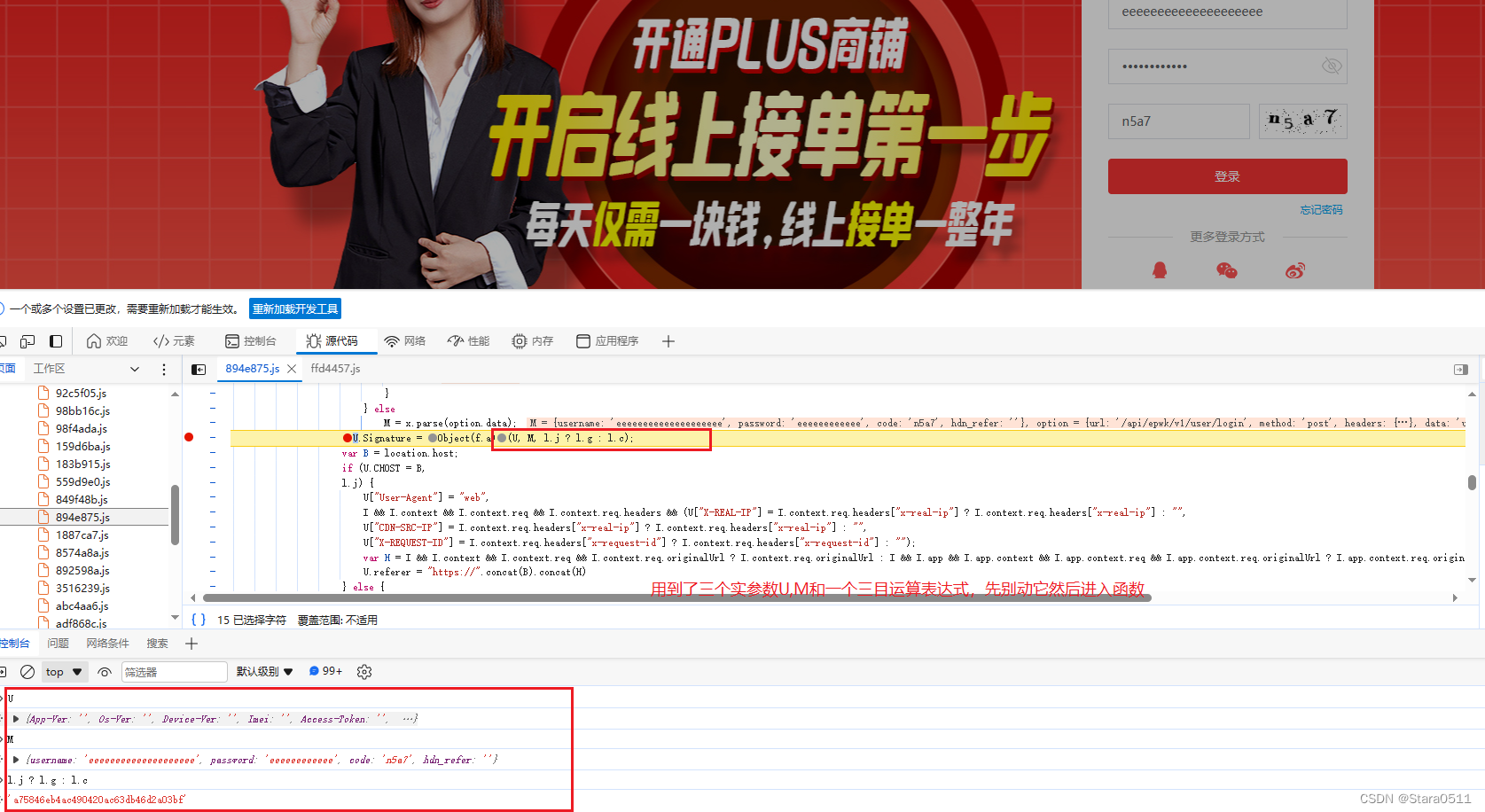The image size is (1485, 812).
Task: Toggle the dock sidebar icon in DevTools
Action: point(56,341)
